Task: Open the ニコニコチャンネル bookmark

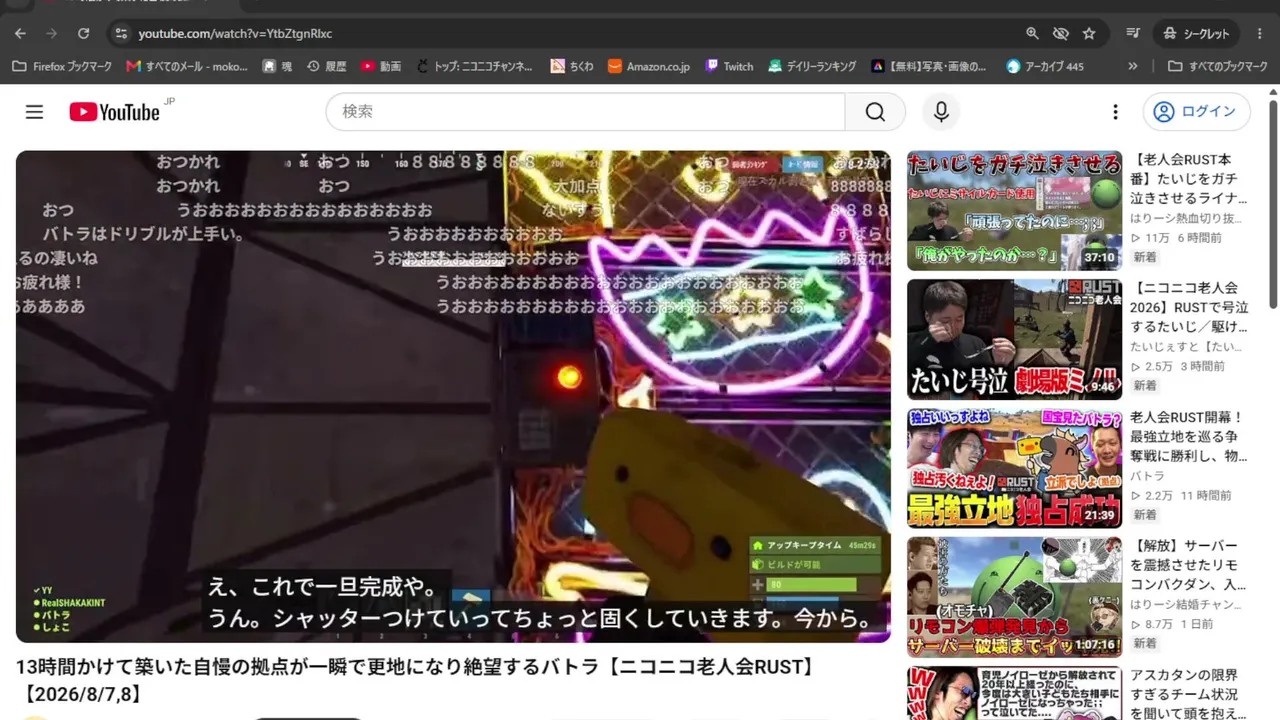Action: tap(474, 66)
